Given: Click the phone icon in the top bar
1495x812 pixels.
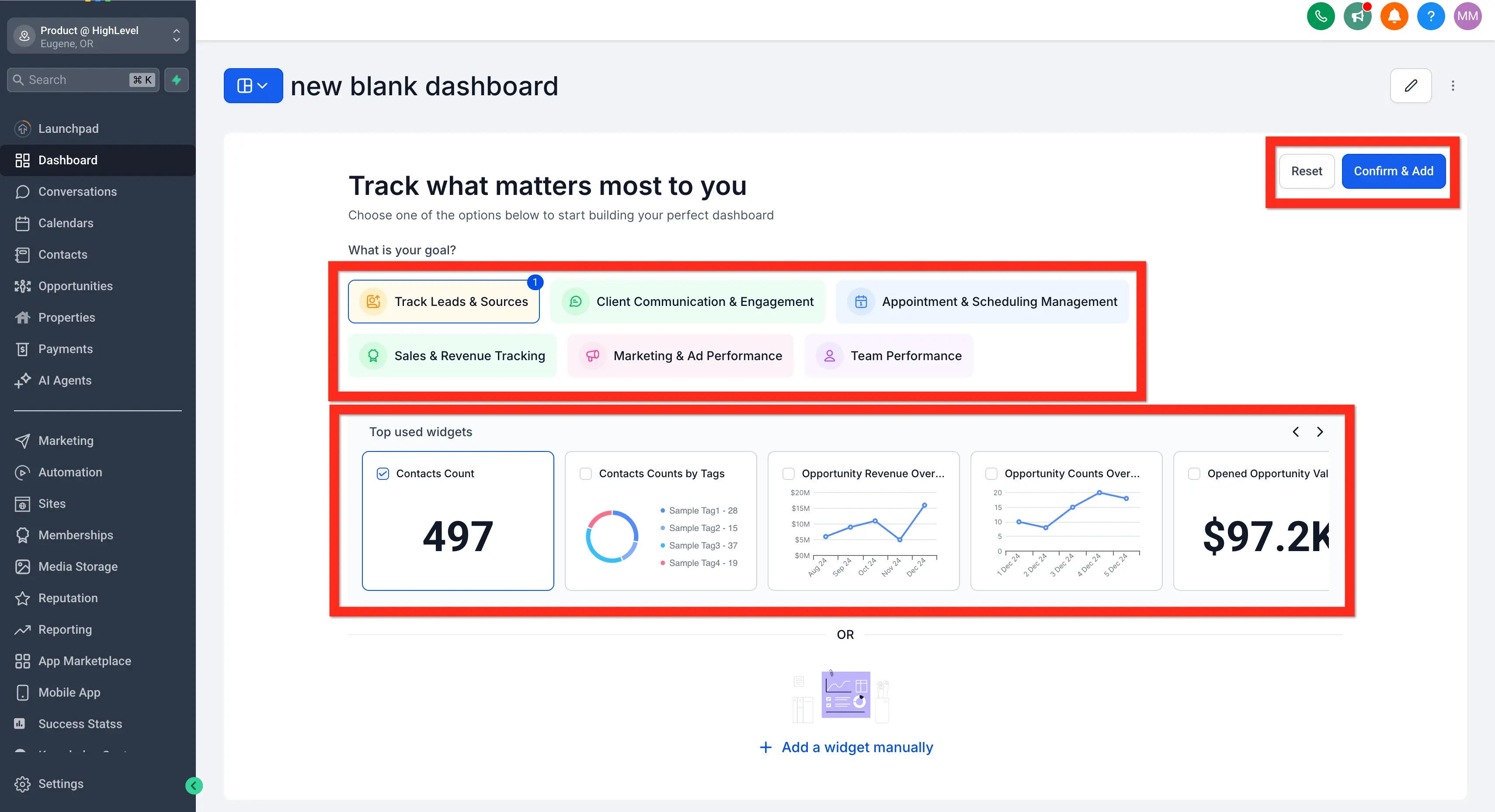Looking at the screenshot, I should [1321, 16].
